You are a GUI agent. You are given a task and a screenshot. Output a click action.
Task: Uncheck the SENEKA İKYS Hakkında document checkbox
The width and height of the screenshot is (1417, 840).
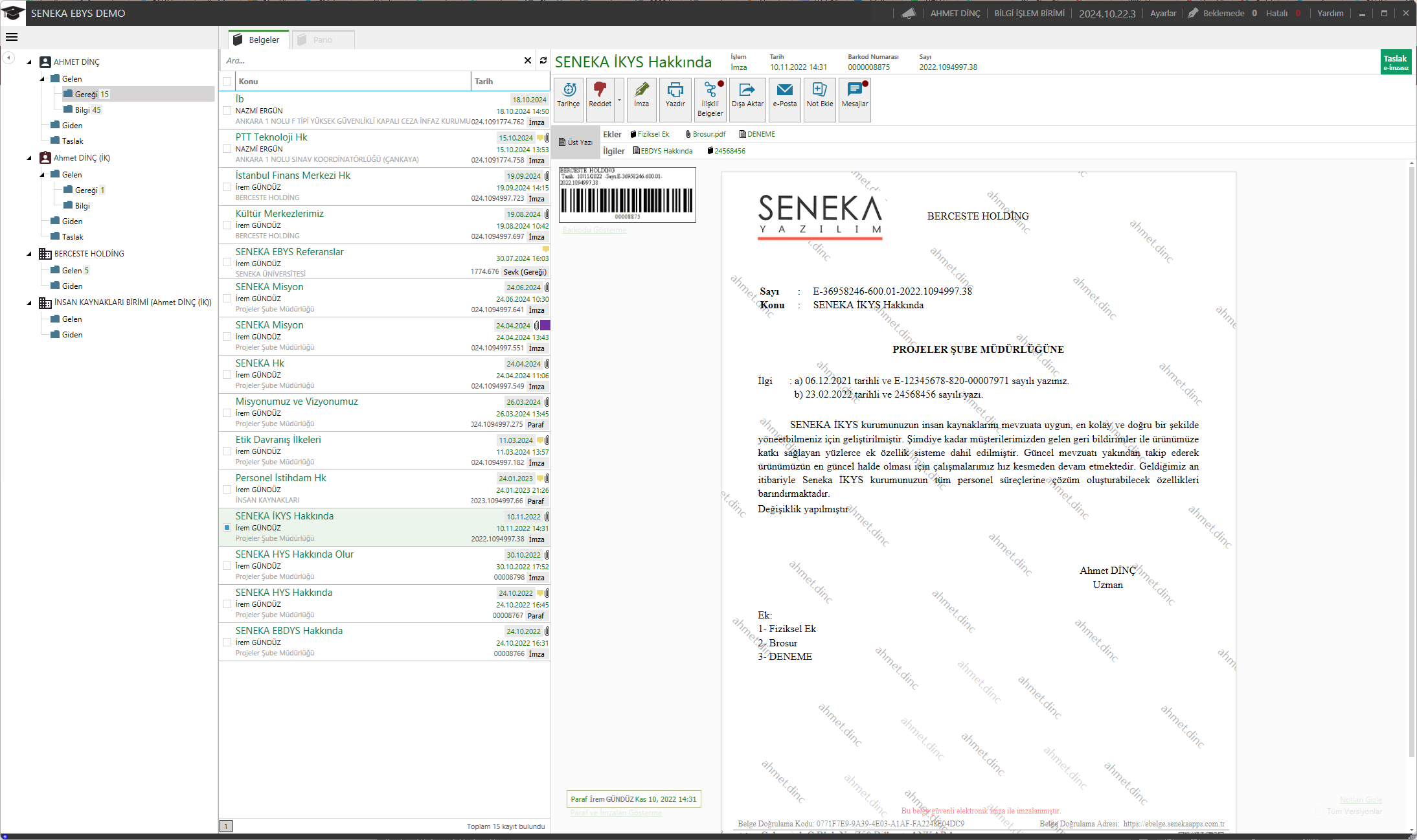227,528
